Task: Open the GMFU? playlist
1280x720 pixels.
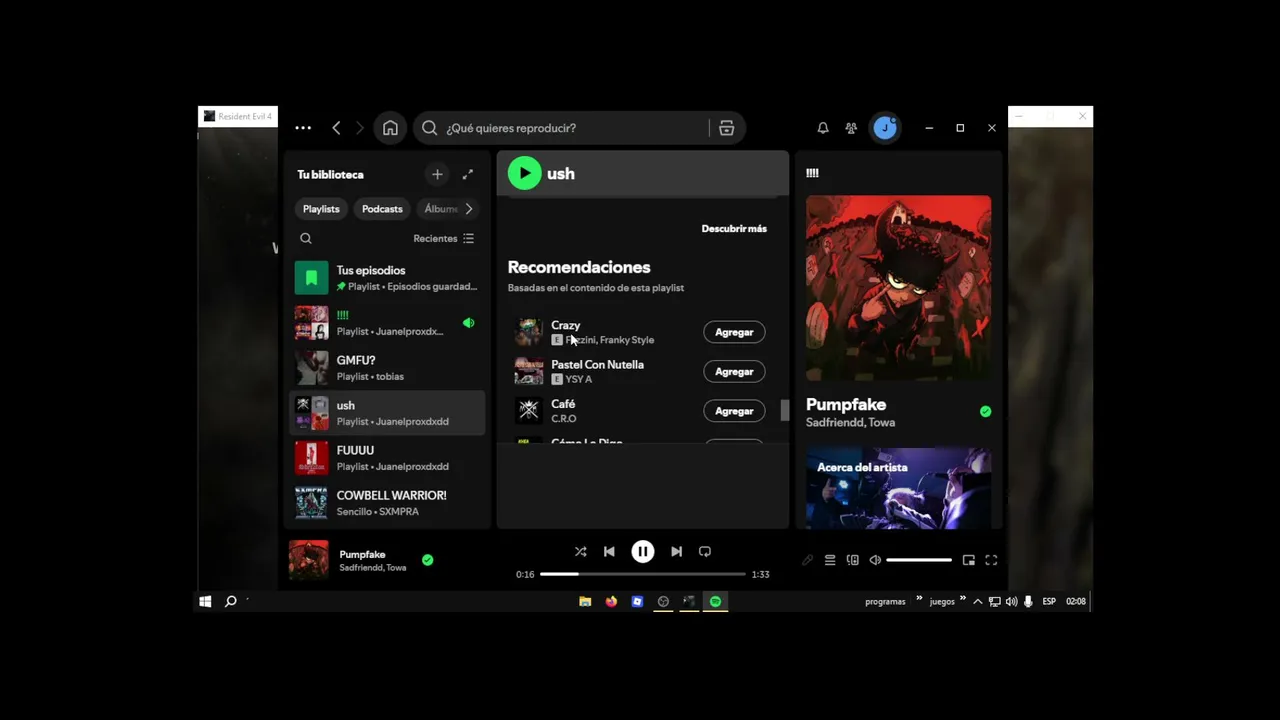Action: tap(387, 368)
